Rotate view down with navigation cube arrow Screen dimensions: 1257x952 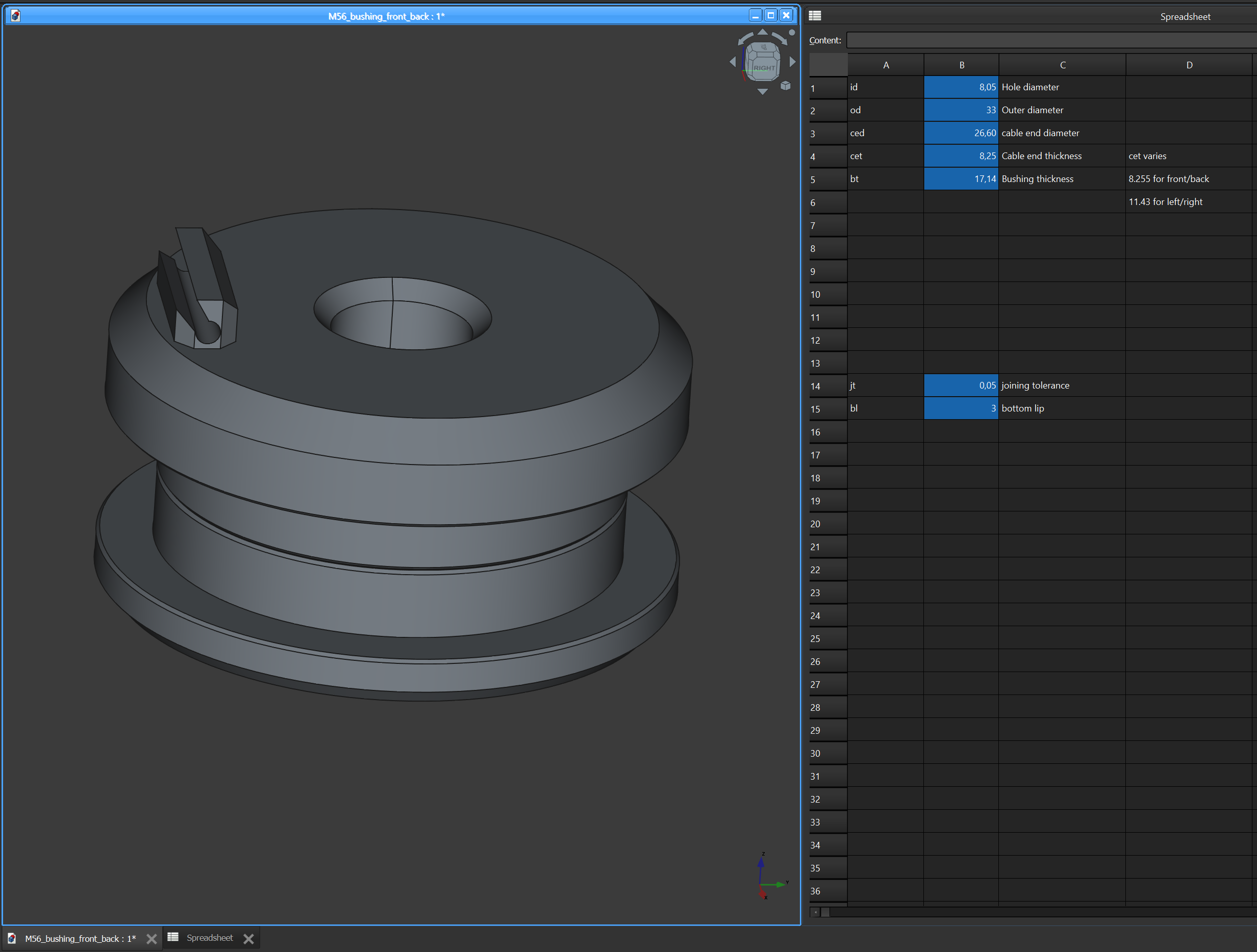pyautogui.click(x=763, y=91)
